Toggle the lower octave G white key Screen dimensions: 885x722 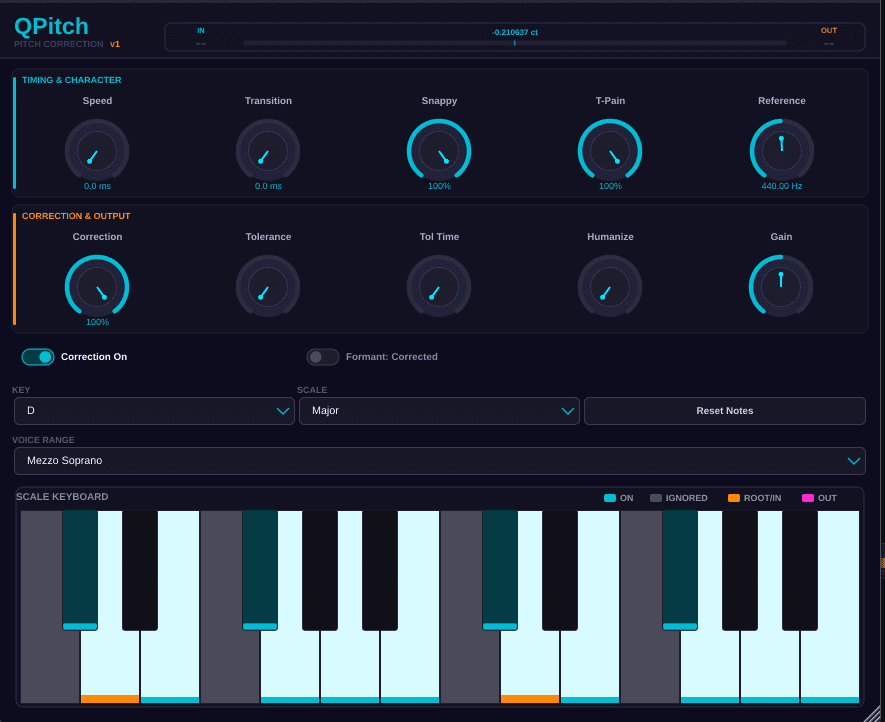click(290, 666)
